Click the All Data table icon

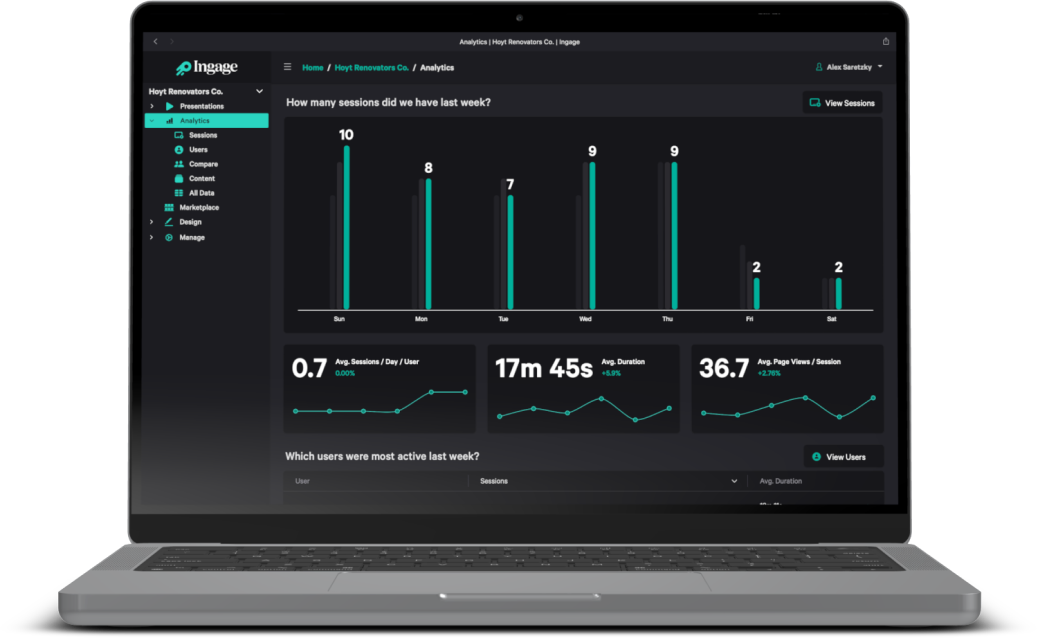click(179, 193)
